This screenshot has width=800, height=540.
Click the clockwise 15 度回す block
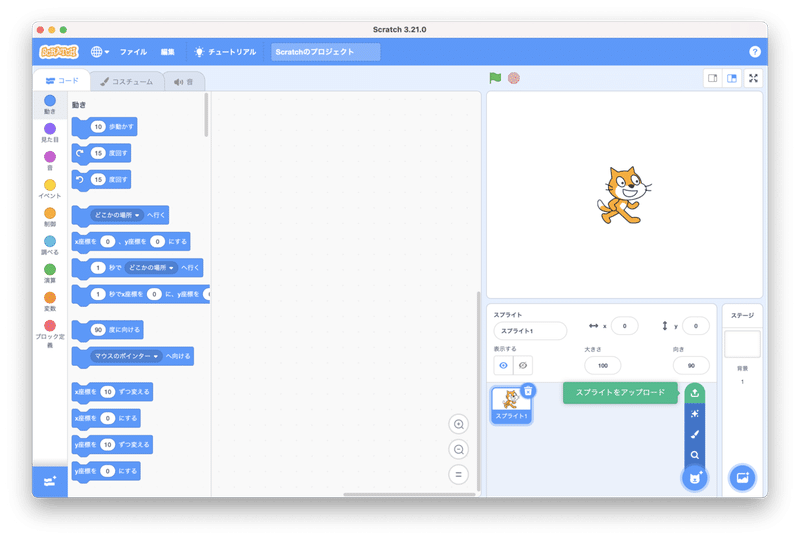(102, 153)
